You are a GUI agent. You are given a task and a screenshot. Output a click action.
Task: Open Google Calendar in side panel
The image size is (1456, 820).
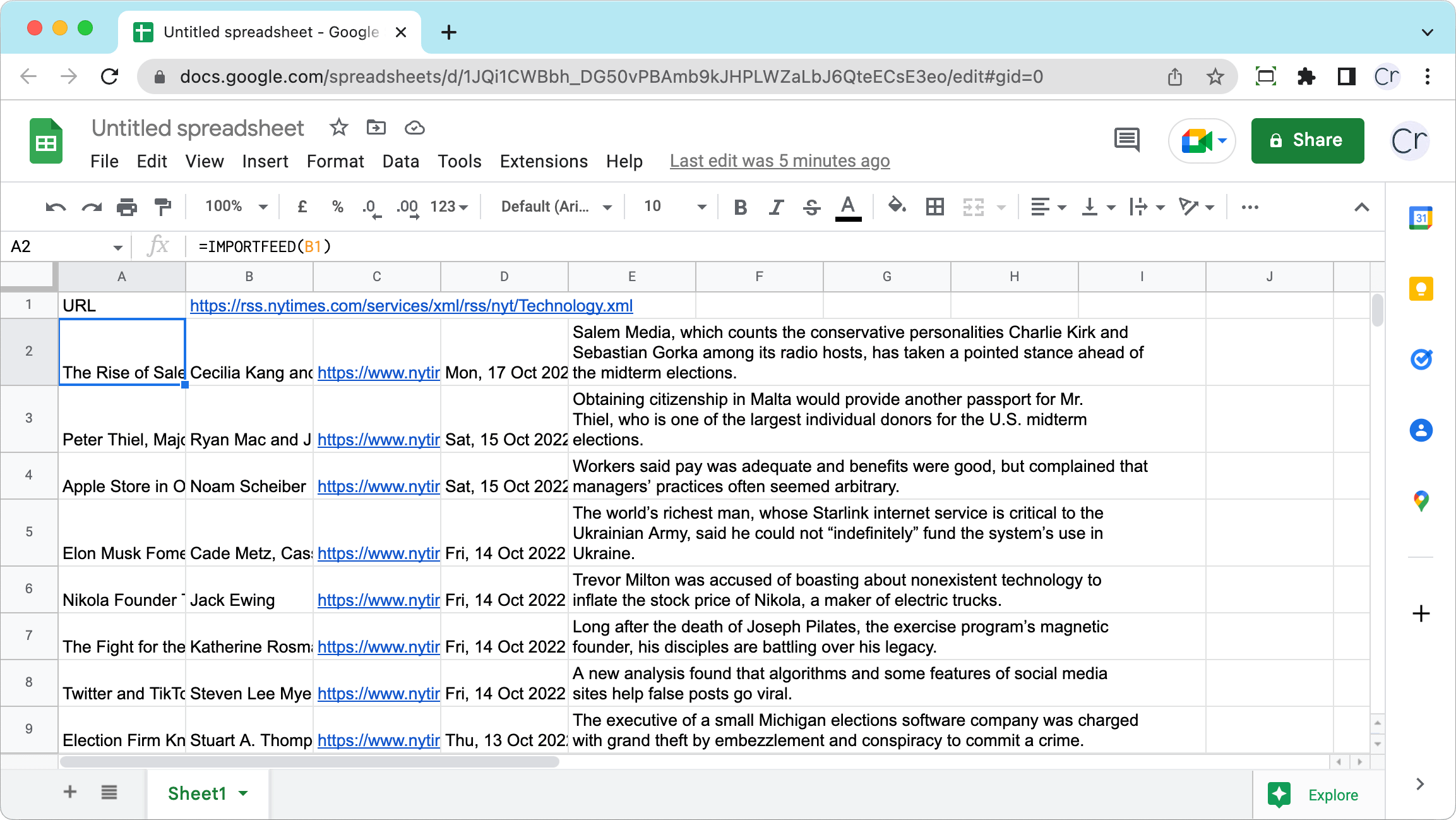1421,219
